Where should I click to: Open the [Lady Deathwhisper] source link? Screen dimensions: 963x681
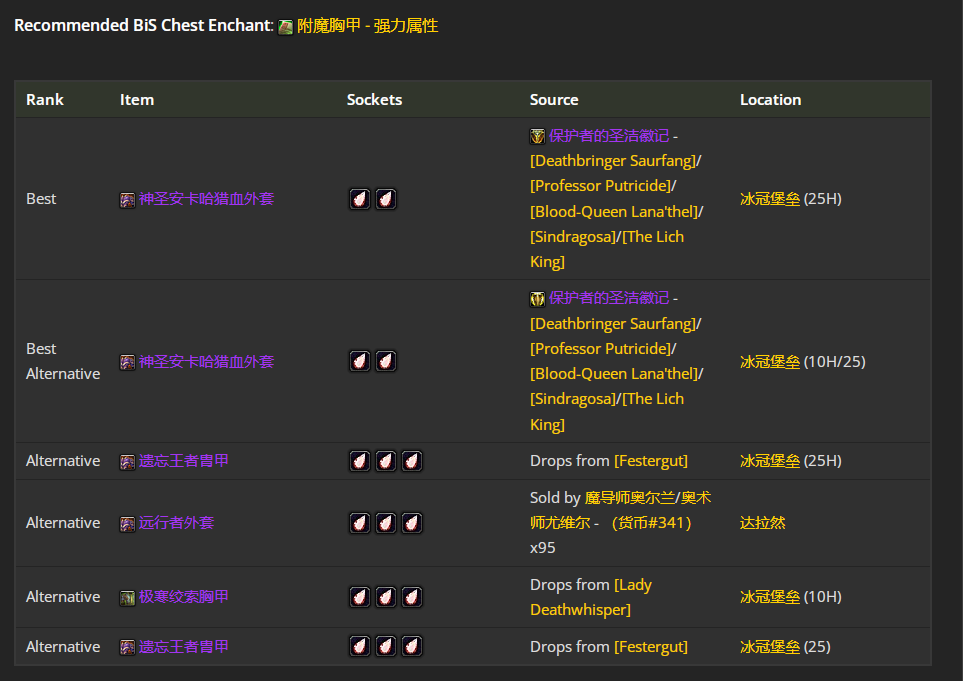(x=590, y=597)
